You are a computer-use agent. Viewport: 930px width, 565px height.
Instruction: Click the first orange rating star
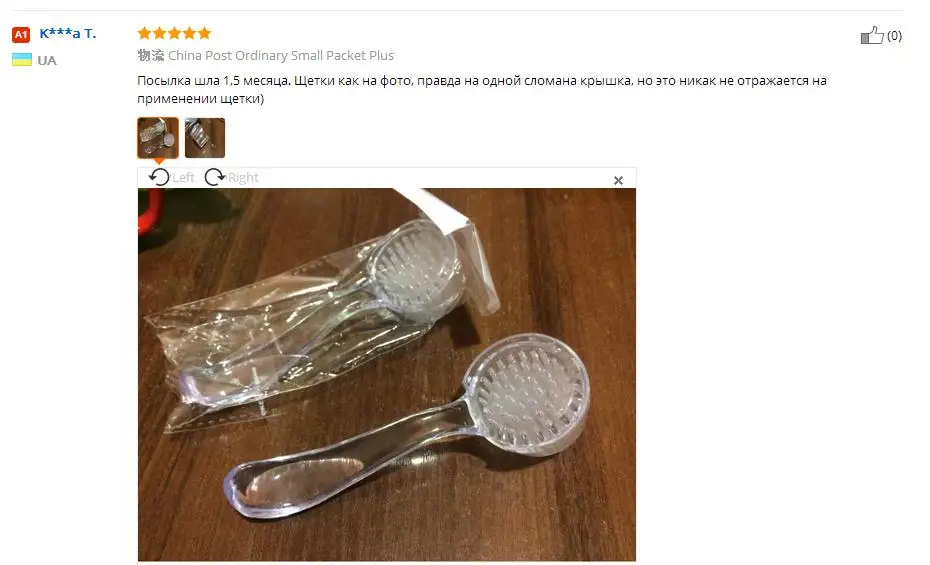(144, 33)
